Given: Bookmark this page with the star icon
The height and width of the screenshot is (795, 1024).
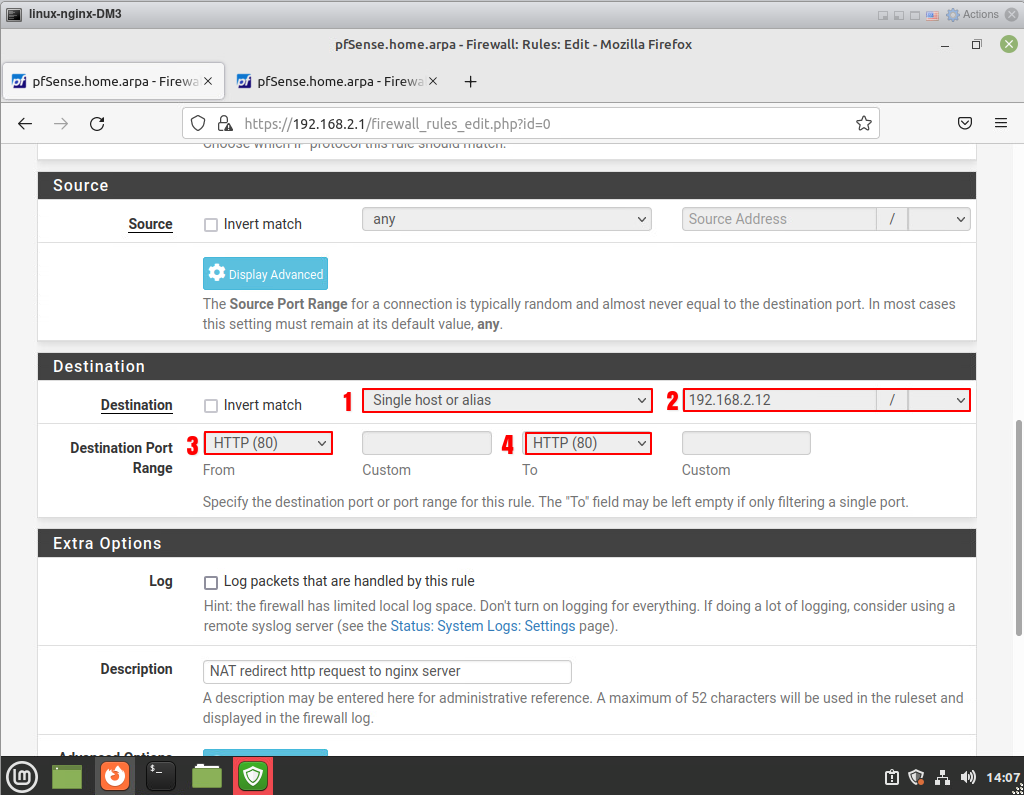Looking at the screenshot, I should point(864,124).
